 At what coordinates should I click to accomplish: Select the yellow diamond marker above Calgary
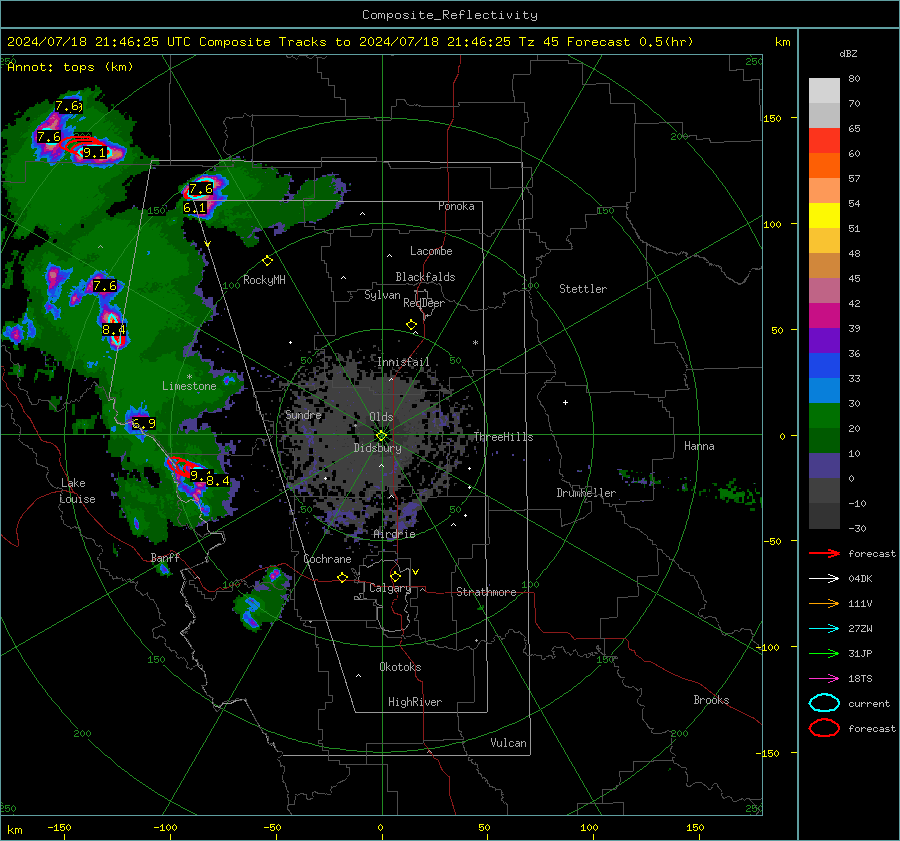395,576
